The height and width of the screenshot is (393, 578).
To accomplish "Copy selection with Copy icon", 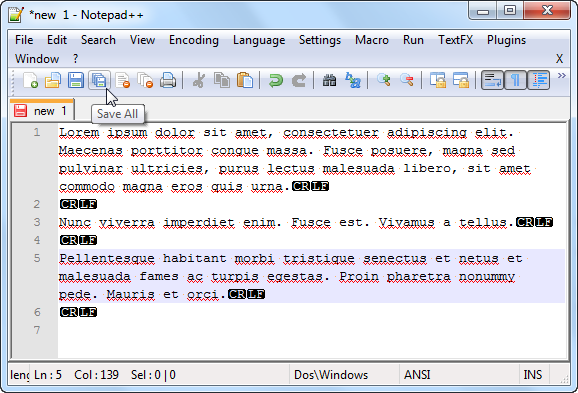I will pyautogui.click(x=222, y=80).
